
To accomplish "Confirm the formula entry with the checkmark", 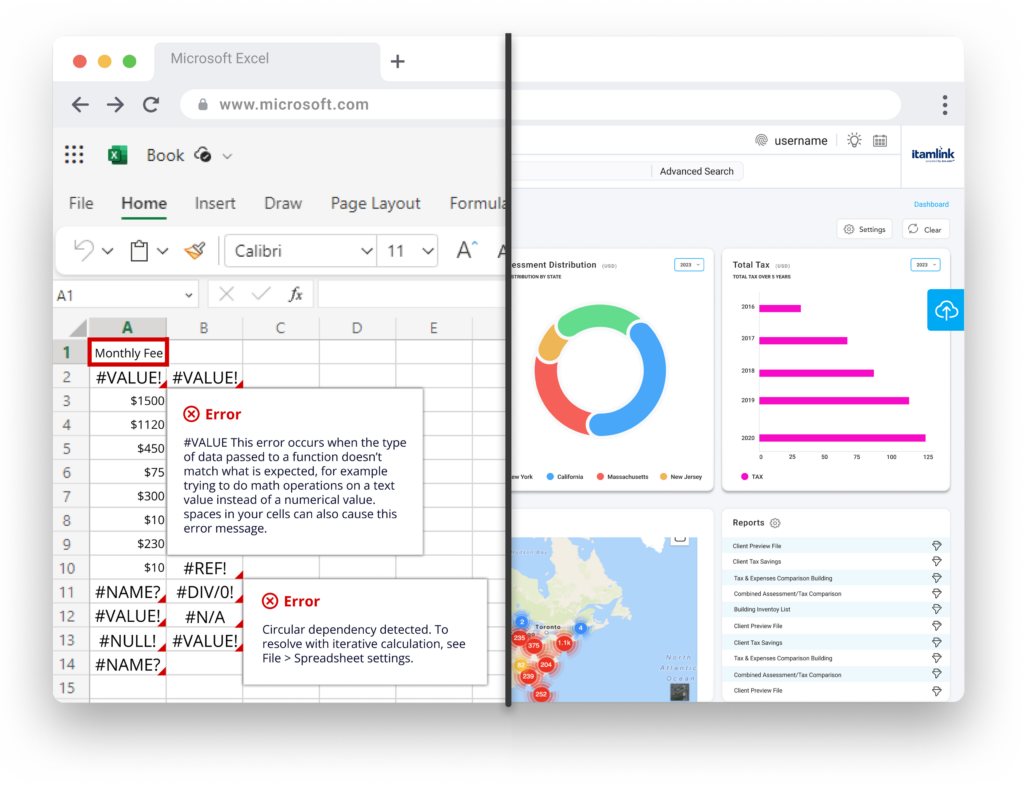I will (261, 295).
